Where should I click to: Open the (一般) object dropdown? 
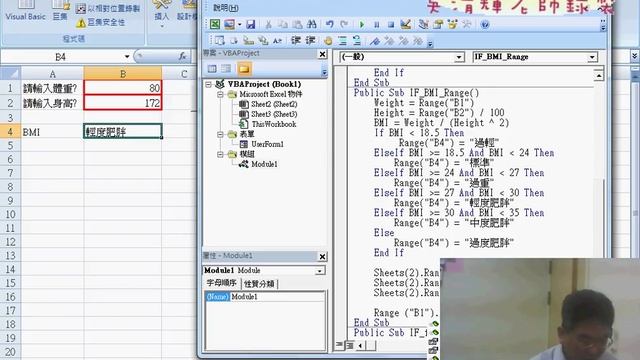click(459, 57)
